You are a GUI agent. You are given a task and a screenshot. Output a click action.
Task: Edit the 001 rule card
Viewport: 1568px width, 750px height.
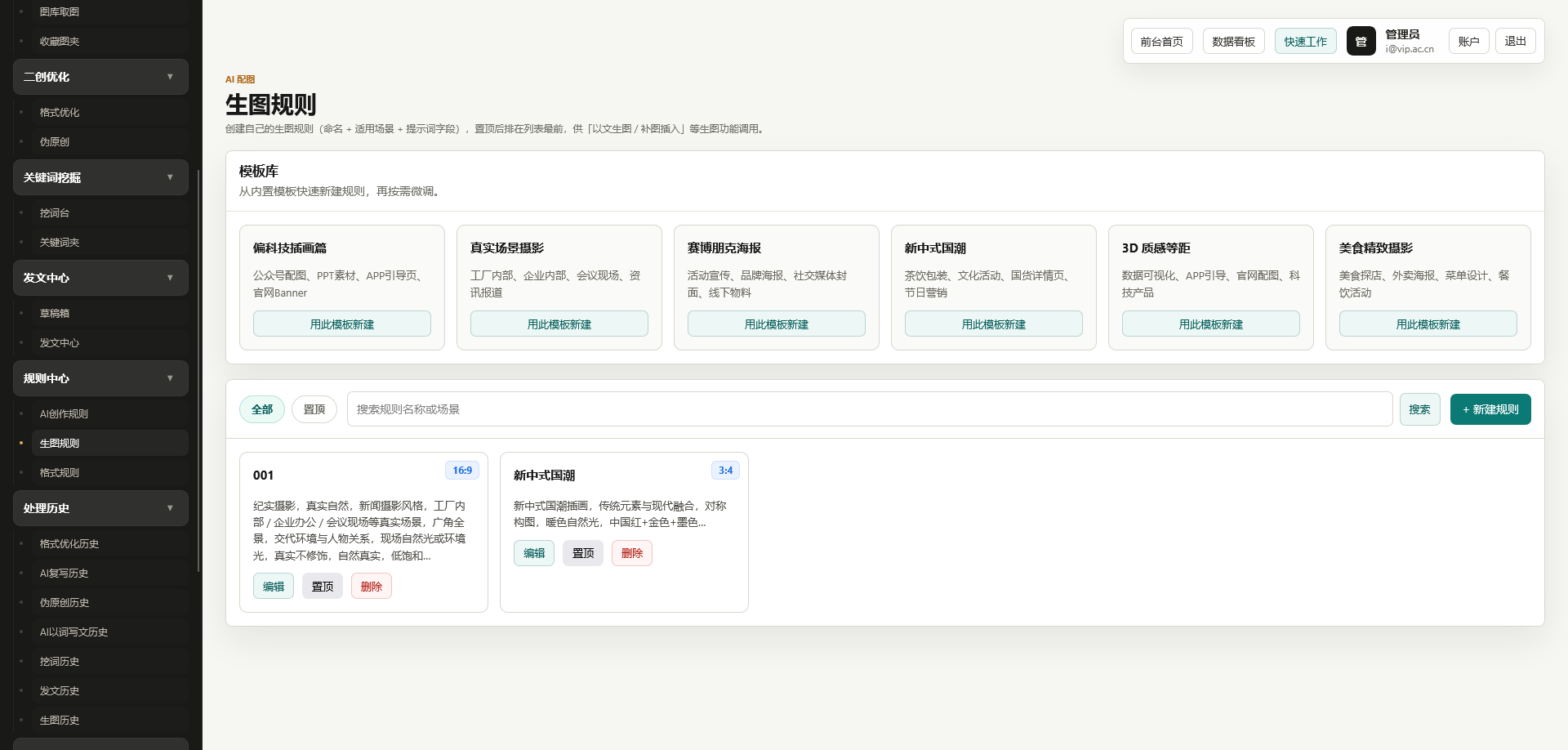(274, 586)
